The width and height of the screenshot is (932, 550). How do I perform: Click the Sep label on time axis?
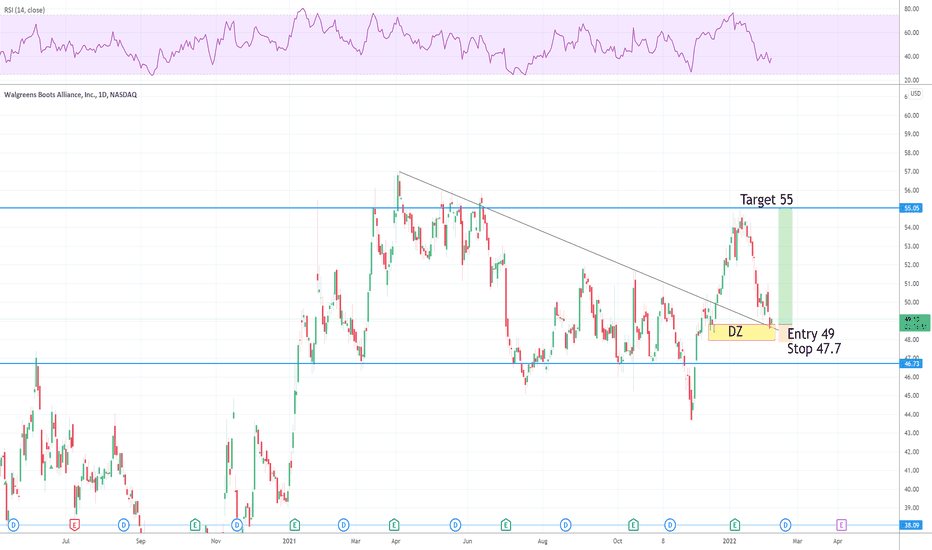tap(140, 541)
